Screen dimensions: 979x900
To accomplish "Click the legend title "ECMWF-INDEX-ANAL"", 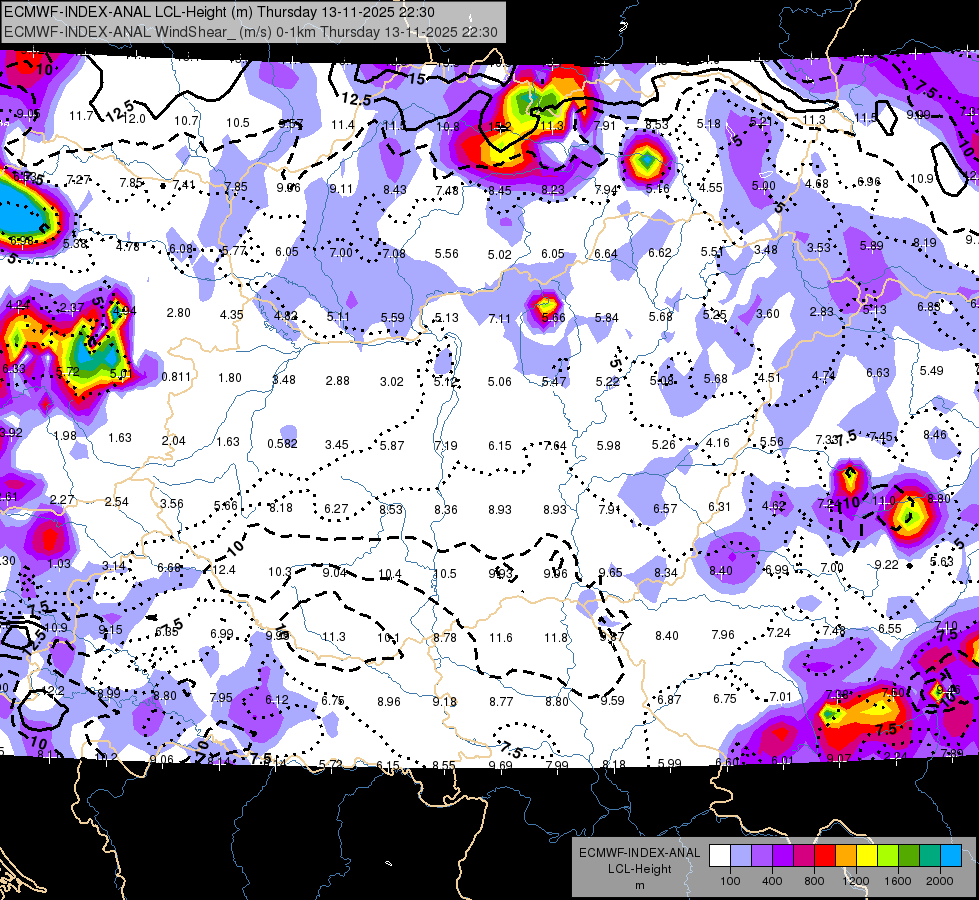I will pyautogui.click(x=639, y=853).
